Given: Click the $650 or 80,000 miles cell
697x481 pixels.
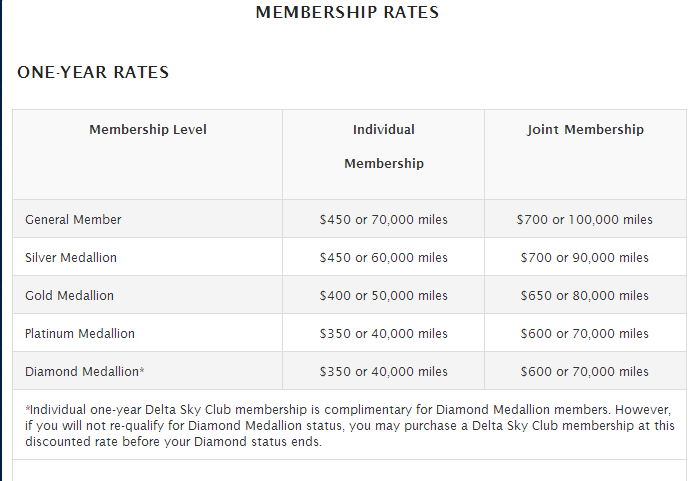Looking at the screenshot, I should click(x=585, y=295).
